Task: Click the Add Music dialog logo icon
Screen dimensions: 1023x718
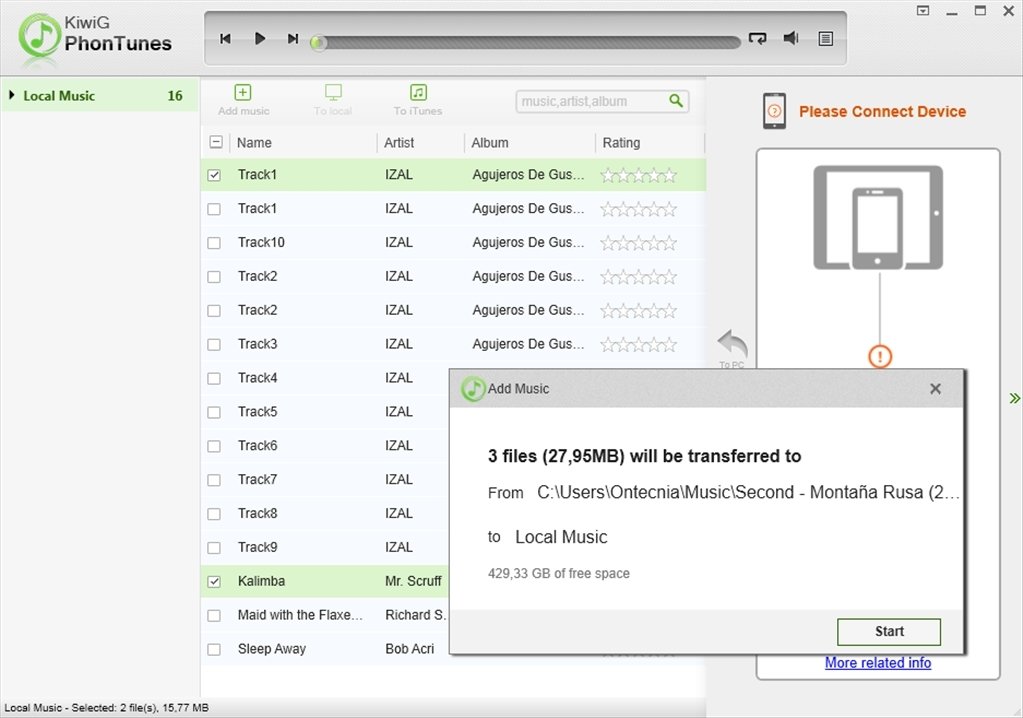Action: coord(472,389)
